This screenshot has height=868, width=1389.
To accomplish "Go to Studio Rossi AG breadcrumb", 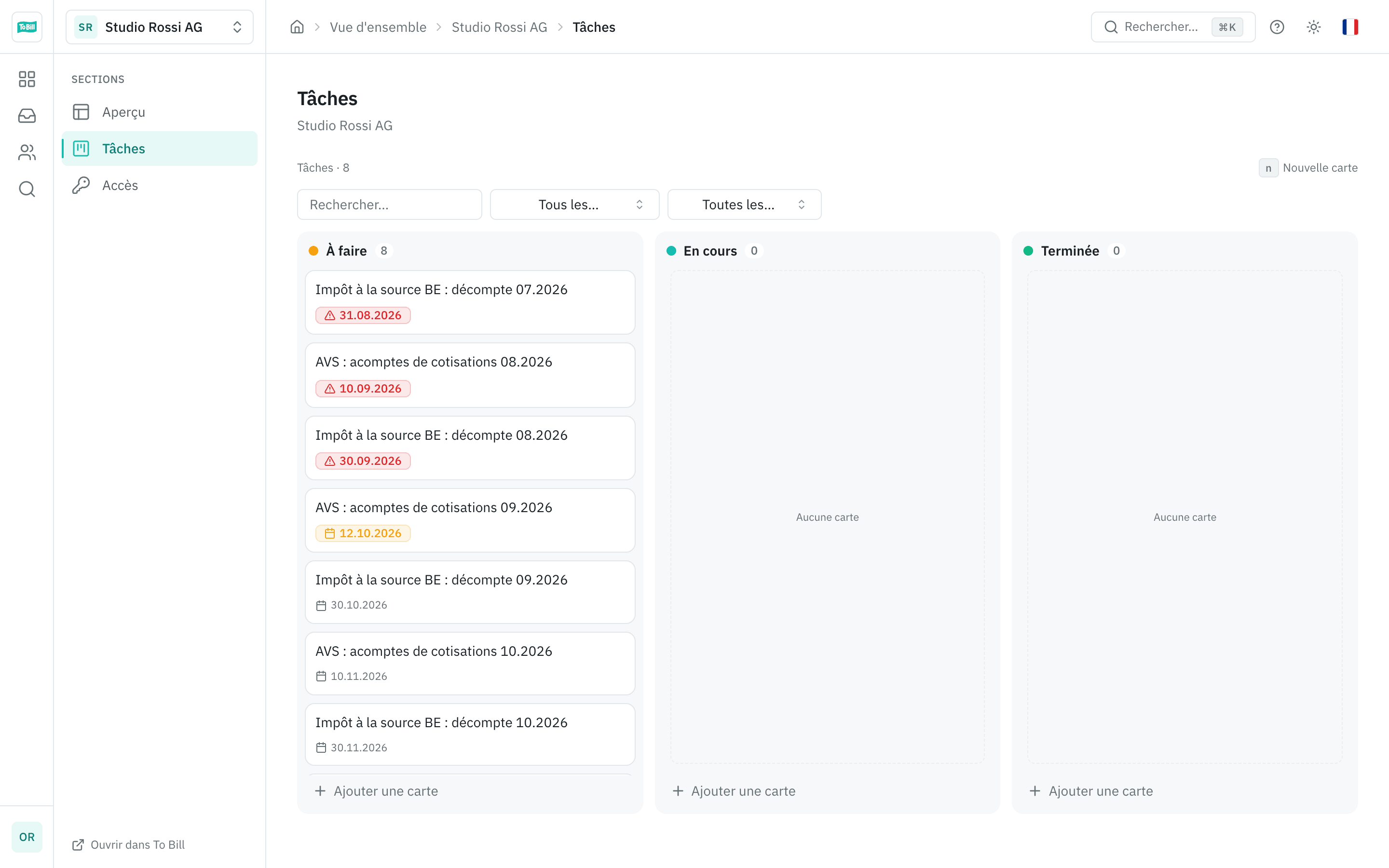I will point(499,27).
